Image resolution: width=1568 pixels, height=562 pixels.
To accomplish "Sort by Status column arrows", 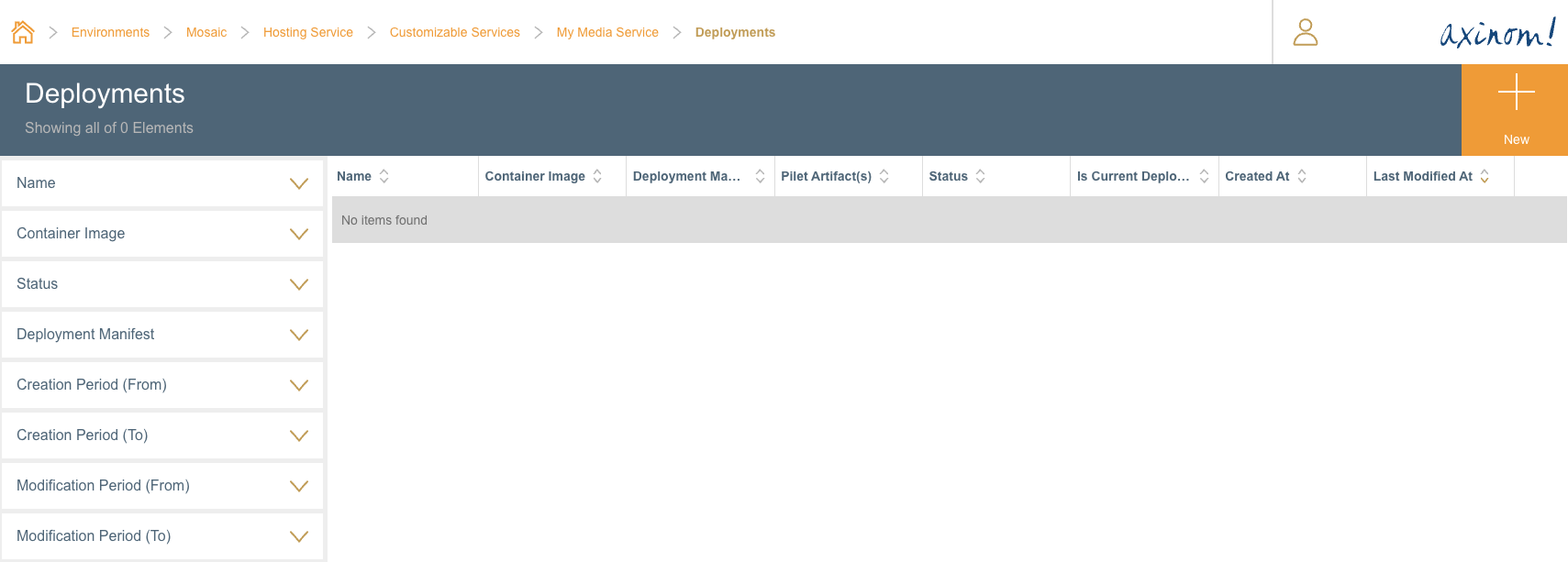I will click(980, 176).
